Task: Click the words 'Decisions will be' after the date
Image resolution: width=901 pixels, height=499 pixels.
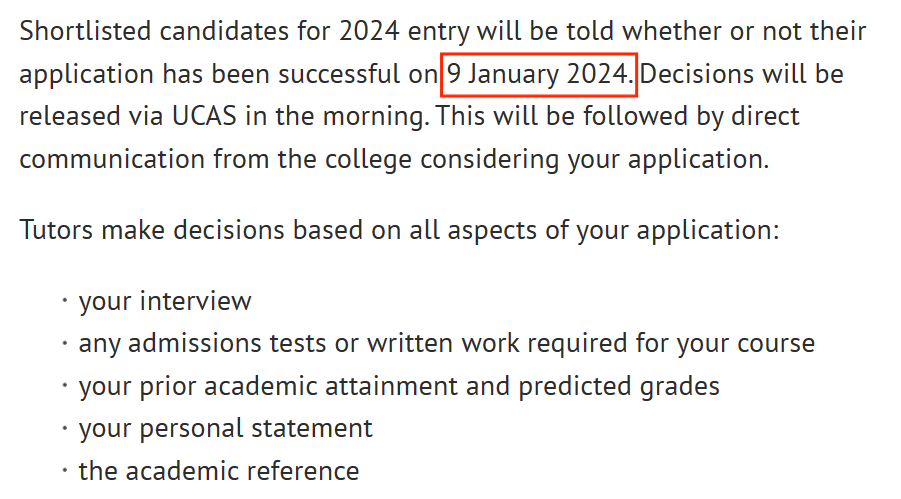Action: (742, 74)
